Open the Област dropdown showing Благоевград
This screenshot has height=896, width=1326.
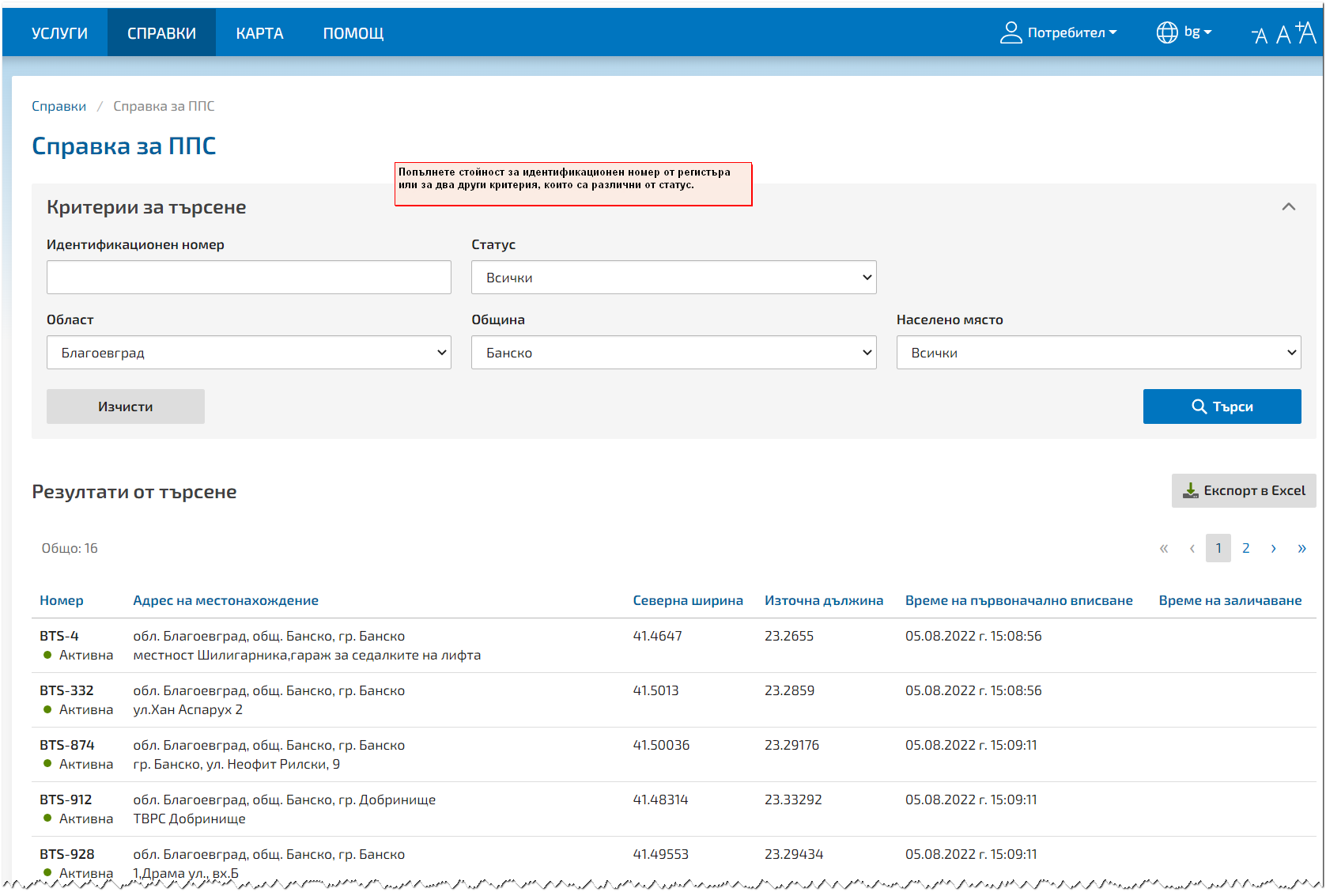(x=249, y=353)
